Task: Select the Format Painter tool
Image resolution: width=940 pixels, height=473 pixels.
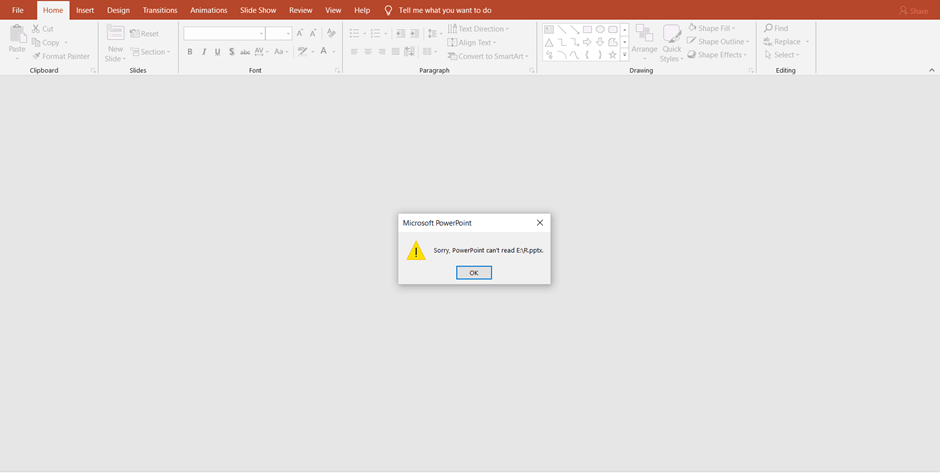Action: pos(61,56)
